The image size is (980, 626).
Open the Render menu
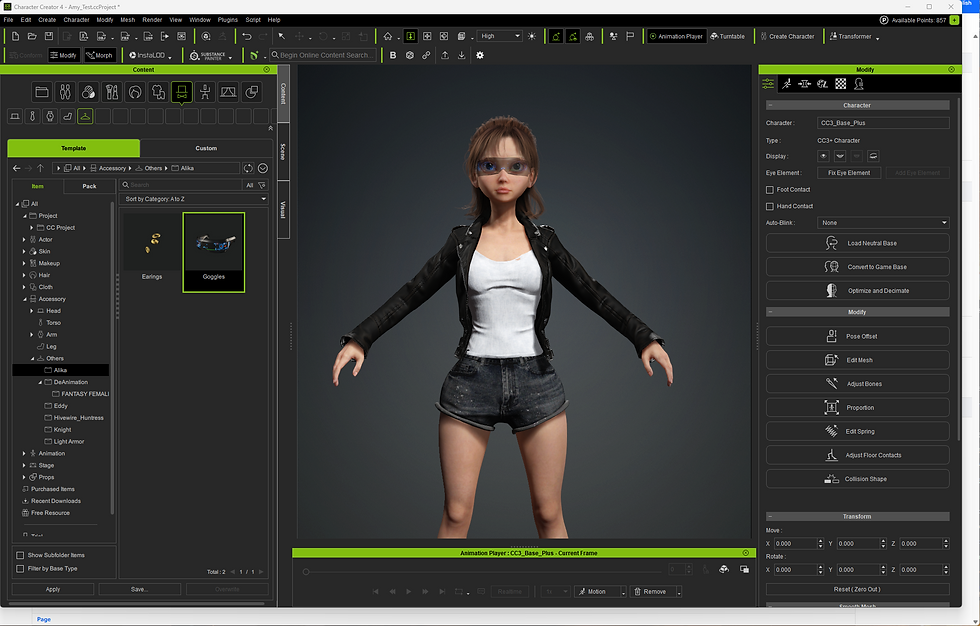click(152, 20)
